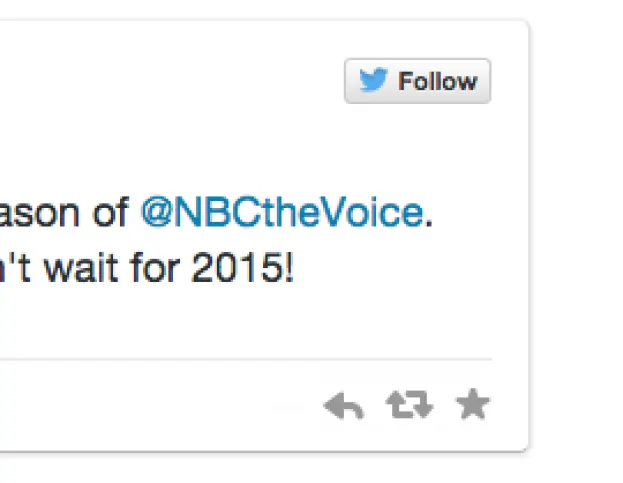The height and width of the screenshot is (483, 623).
Task: Click the partial word "ason" in the tweet
Action: pyautogui.click(x=38, y=212)
